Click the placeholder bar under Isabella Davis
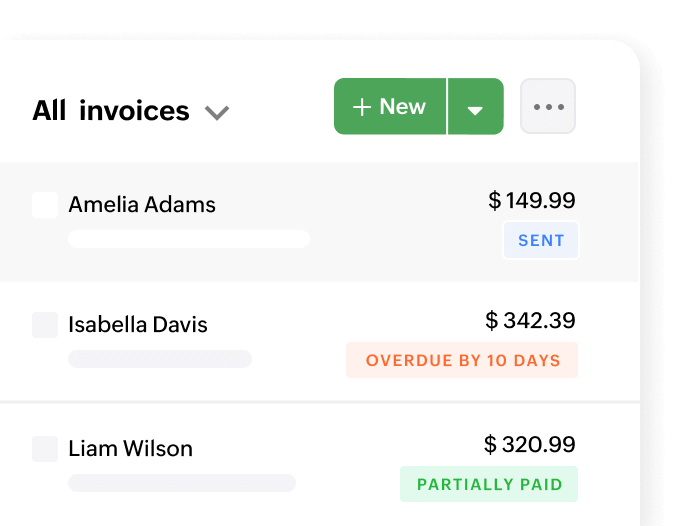Viewport: 678px width, 526px height. coord(160,359)
